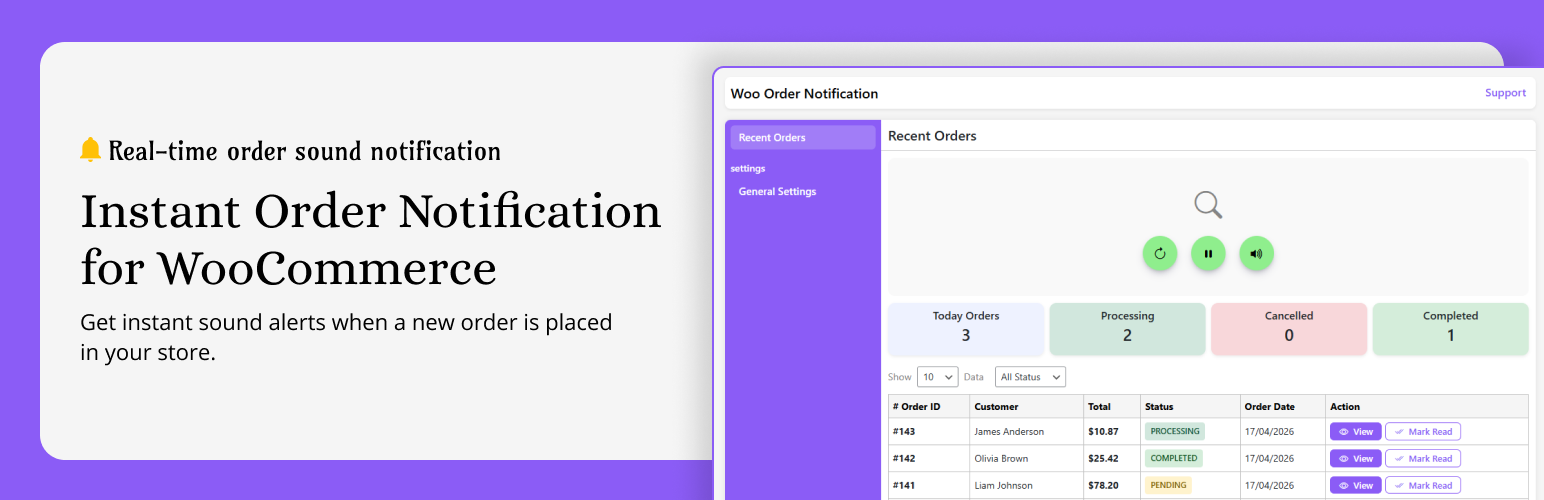Image resolution: width=1544 pixels, height=500 pixels.
Task: Select the Processing summary card
Action: (x=1127, y=329)
